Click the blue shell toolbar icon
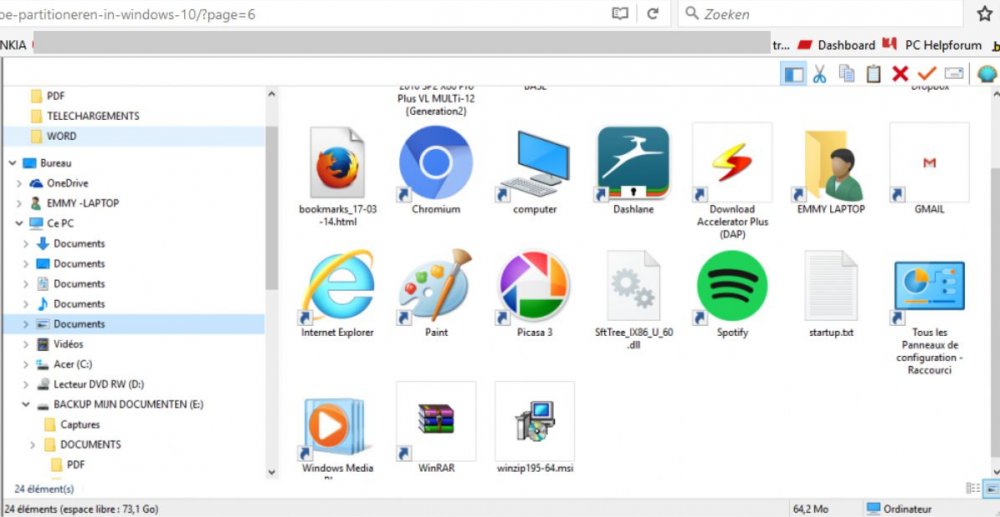 click(x=987, y=74)
